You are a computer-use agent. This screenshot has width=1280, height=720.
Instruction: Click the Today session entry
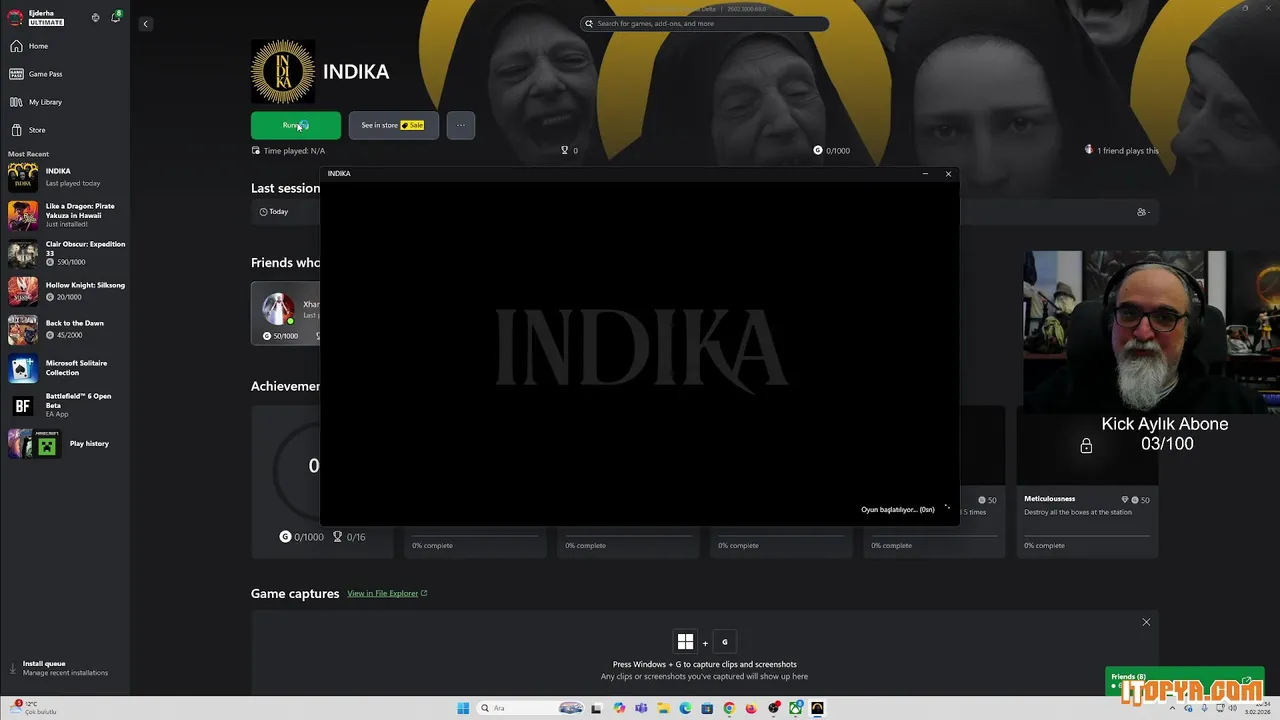pyautogui.click(x=274, y=212)
